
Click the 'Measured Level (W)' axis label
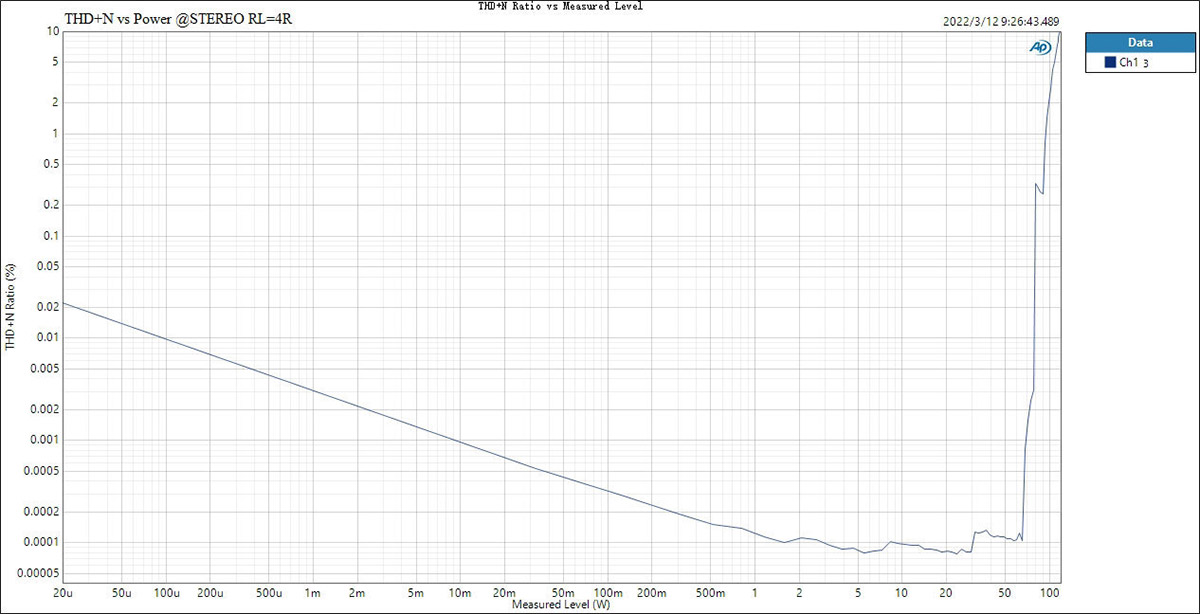560,605
